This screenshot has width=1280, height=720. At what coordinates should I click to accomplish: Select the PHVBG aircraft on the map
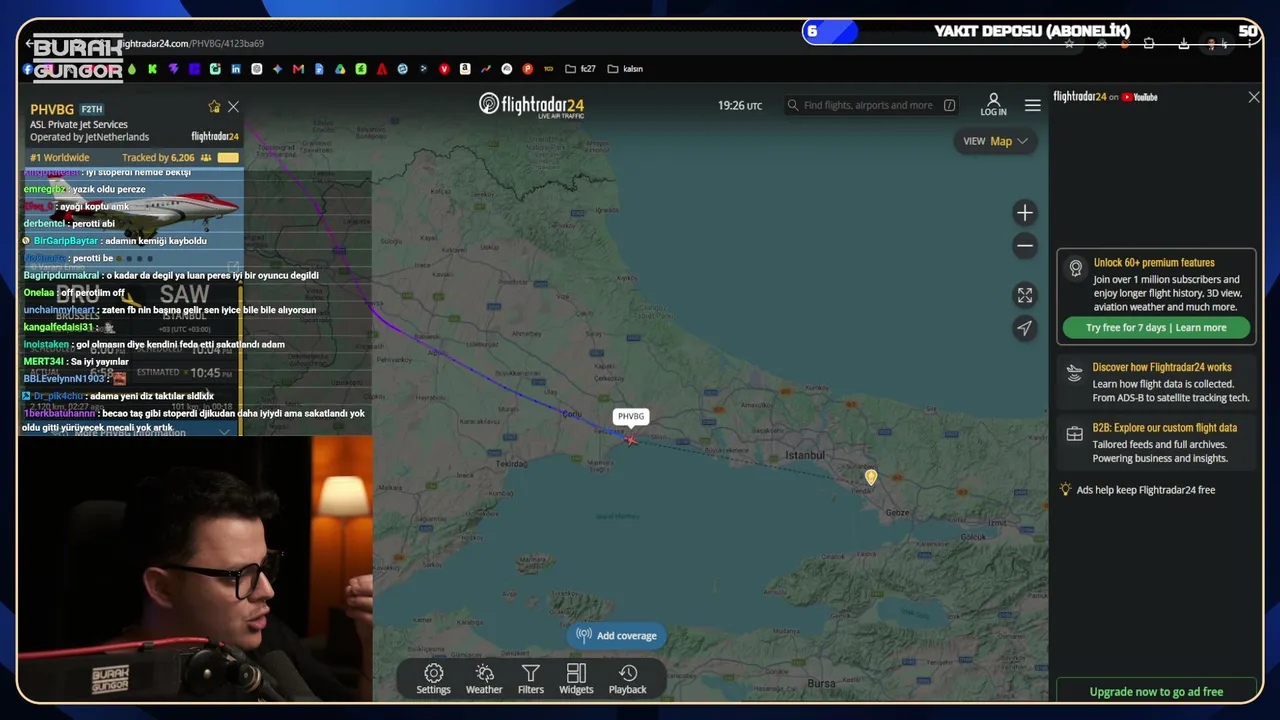click(630, 439)
